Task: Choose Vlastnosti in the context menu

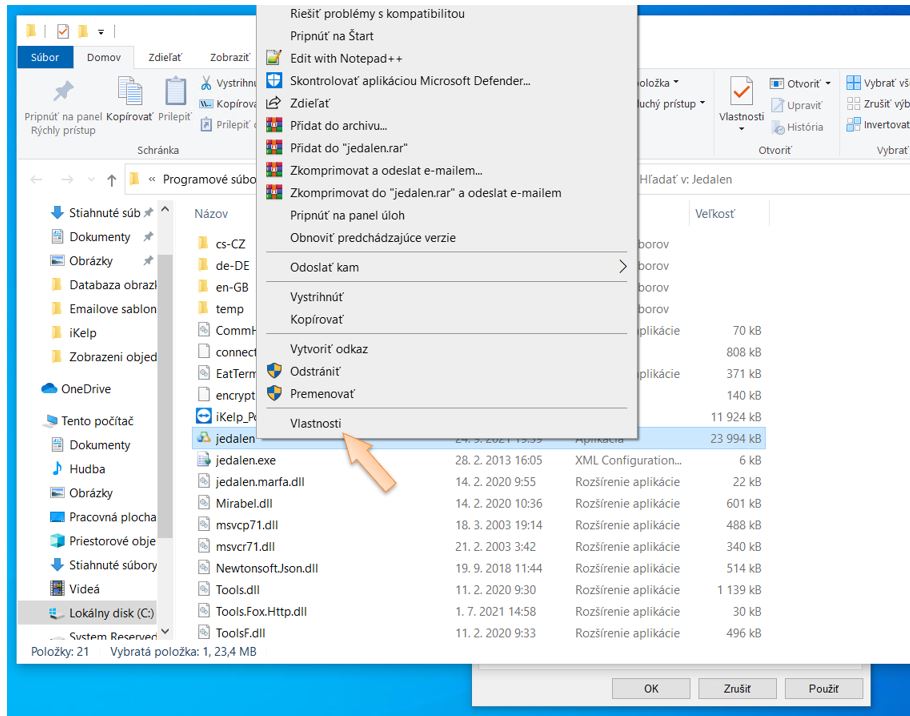Action: (316, 423)
